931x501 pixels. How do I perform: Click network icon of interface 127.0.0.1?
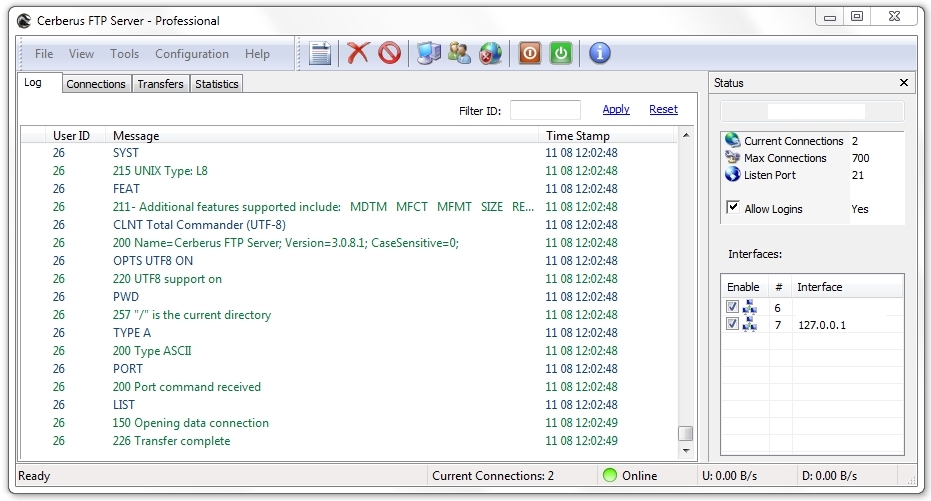point(750,324)
